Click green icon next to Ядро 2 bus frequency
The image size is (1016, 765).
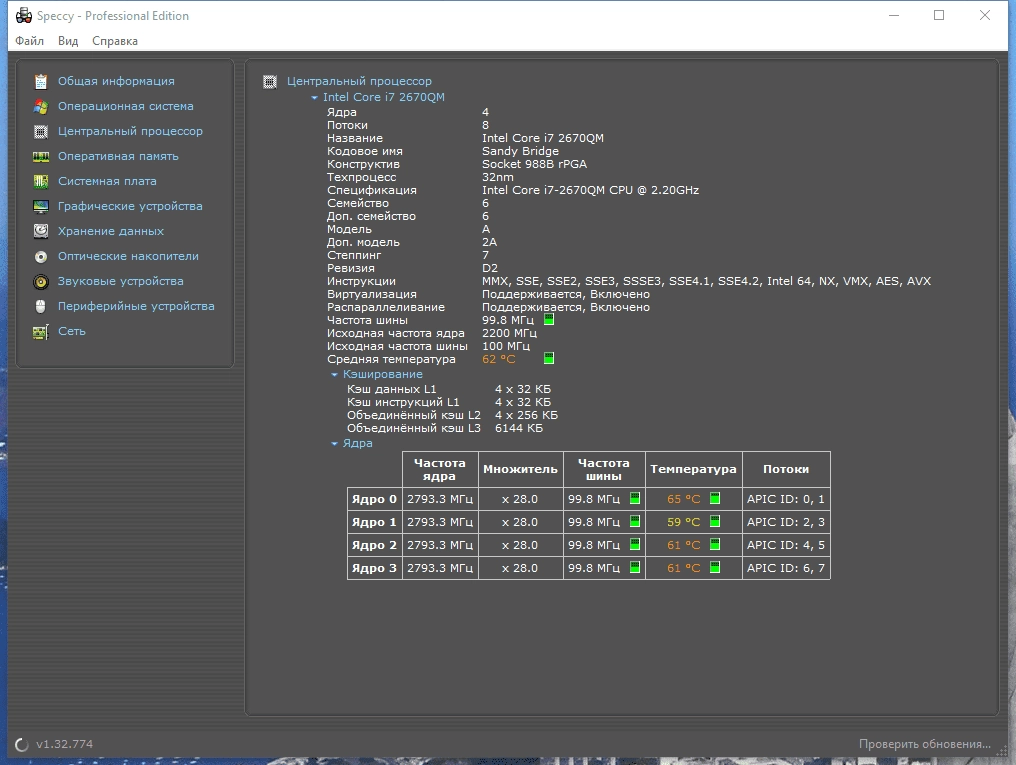click(635, 545)
